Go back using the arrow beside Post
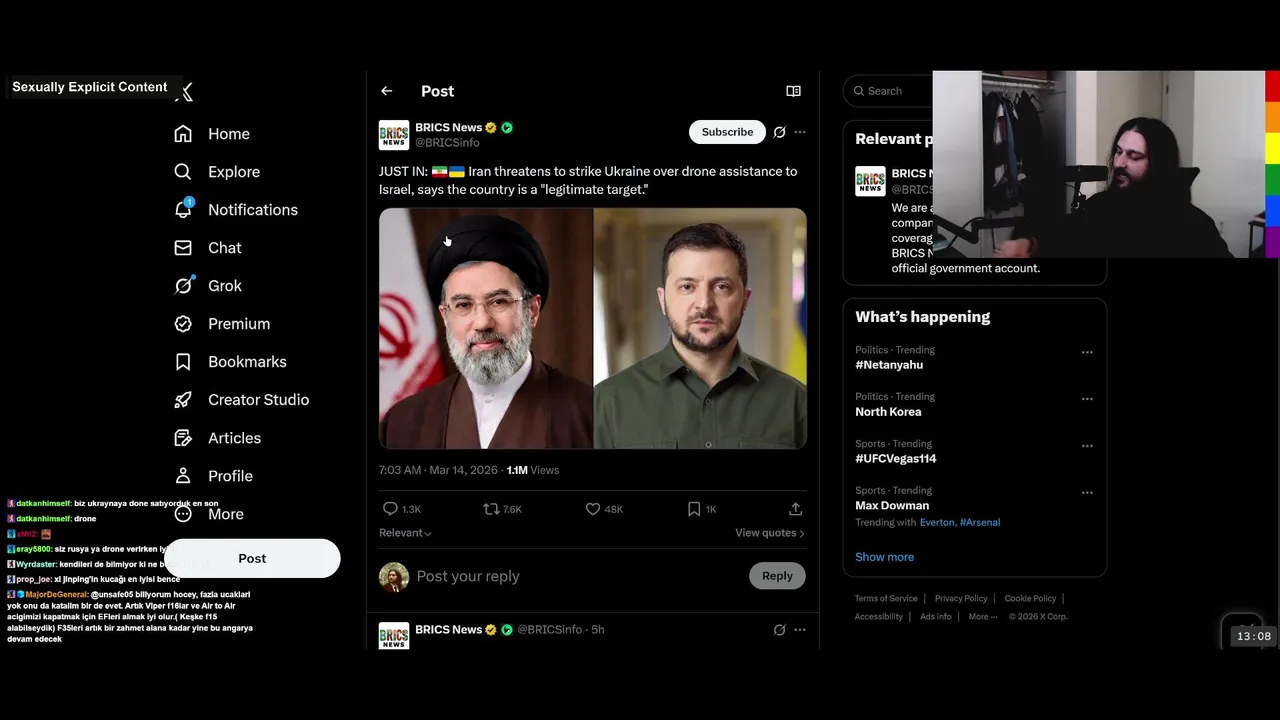 click(387, 91)
